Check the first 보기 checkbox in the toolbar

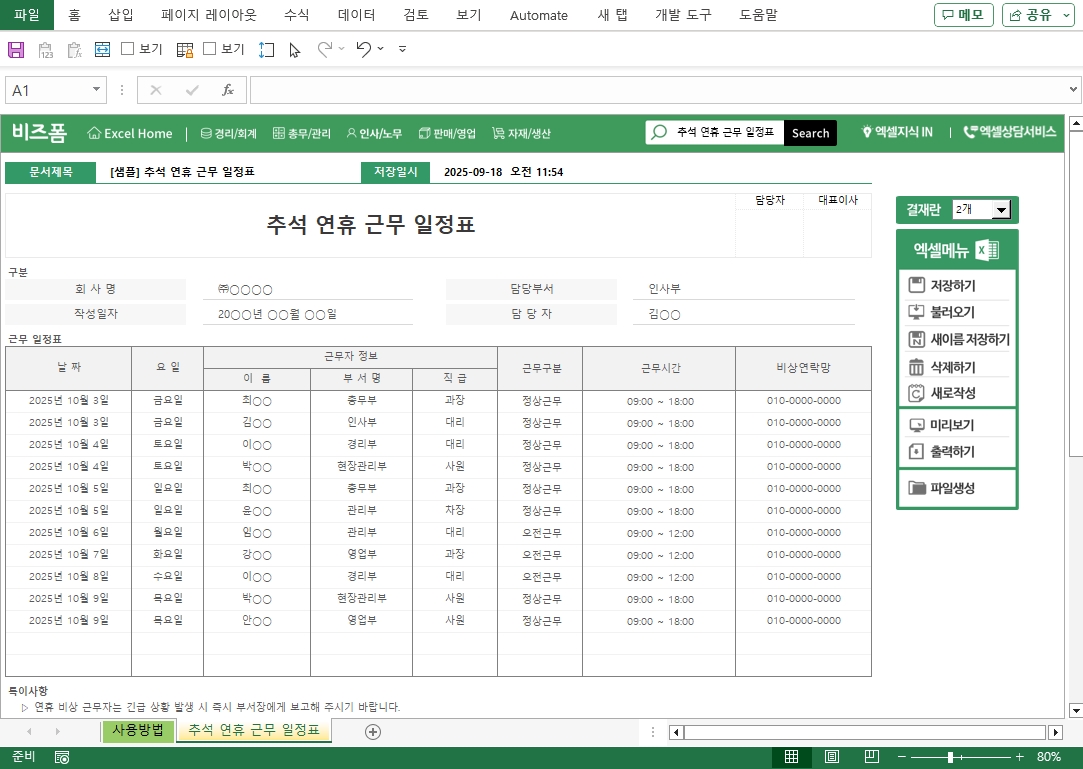[x=128, y=49]
